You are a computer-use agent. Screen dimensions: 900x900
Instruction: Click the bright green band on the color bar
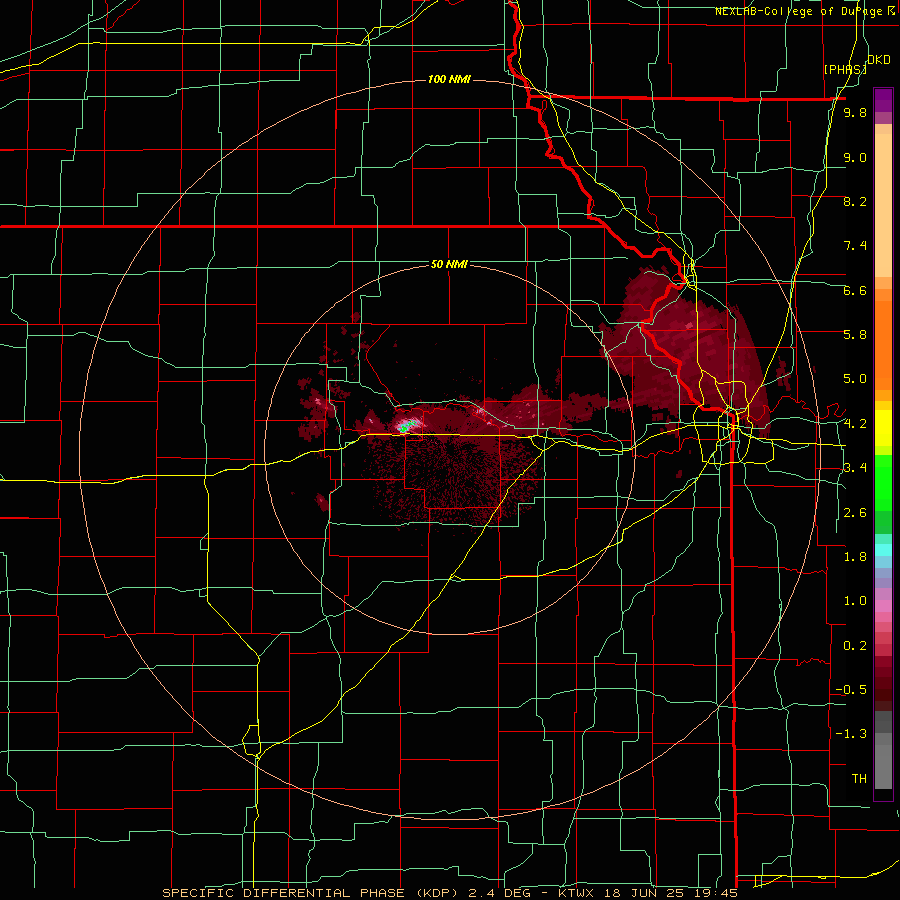point(883,483)
